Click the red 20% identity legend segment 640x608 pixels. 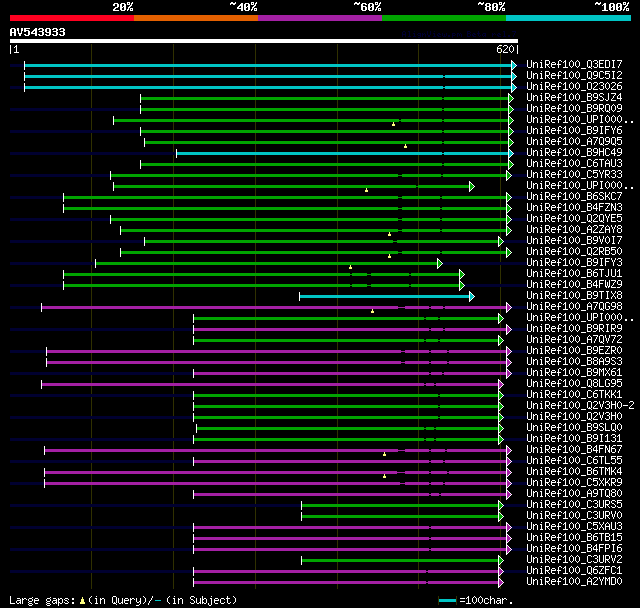coord(72,18)
